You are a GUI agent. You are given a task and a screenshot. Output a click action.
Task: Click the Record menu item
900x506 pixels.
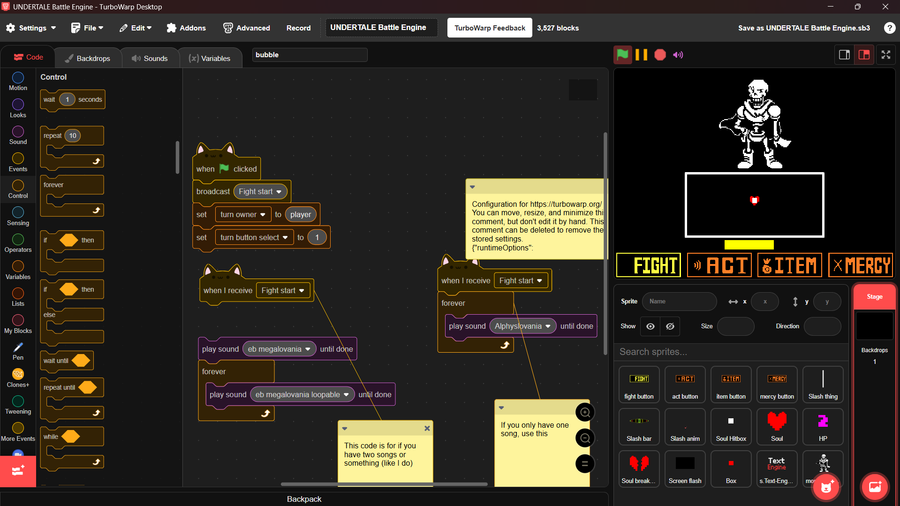(298, 28)
